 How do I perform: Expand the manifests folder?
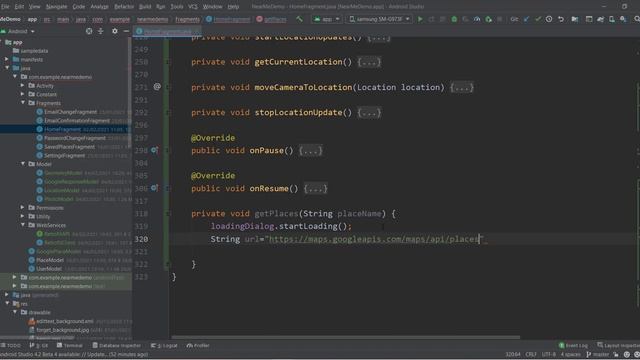(7, 59)
